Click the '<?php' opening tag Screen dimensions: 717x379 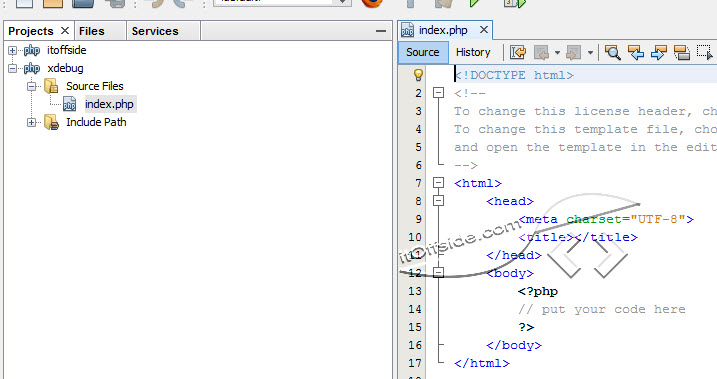click(x=538, y=291)
